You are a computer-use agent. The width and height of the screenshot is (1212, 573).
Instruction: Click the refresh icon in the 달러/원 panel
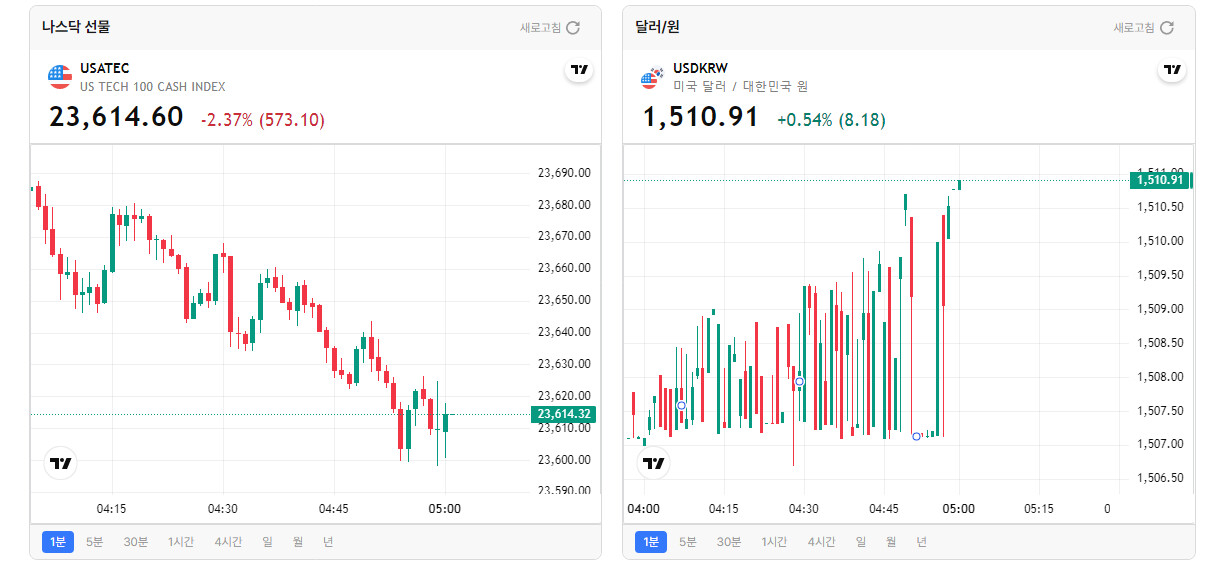1166,28
